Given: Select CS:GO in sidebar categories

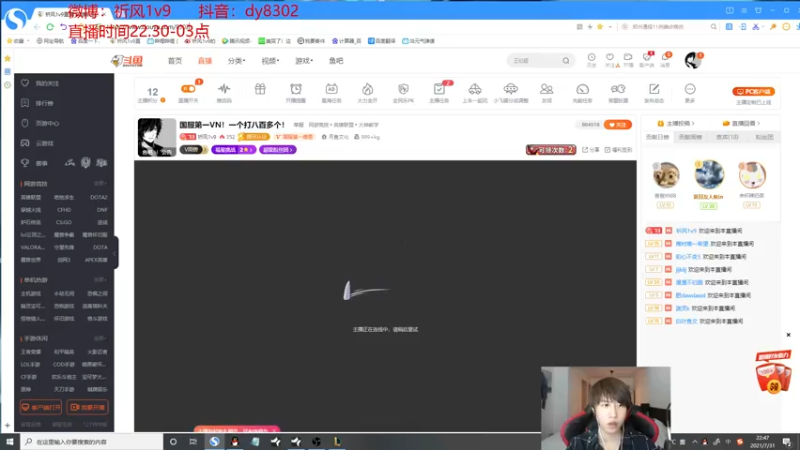Looking at the screenshot, I should click(64, 222).
